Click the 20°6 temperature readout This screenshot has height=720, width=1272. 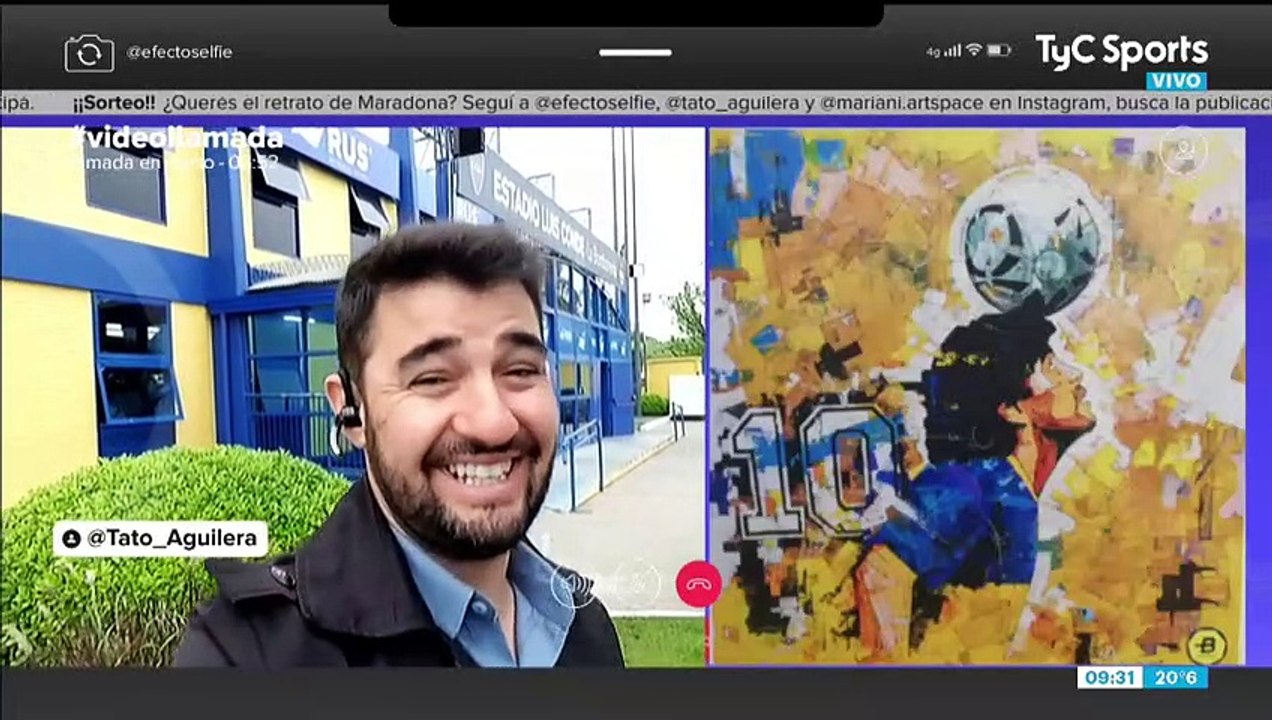click(x=1176, y=678)
